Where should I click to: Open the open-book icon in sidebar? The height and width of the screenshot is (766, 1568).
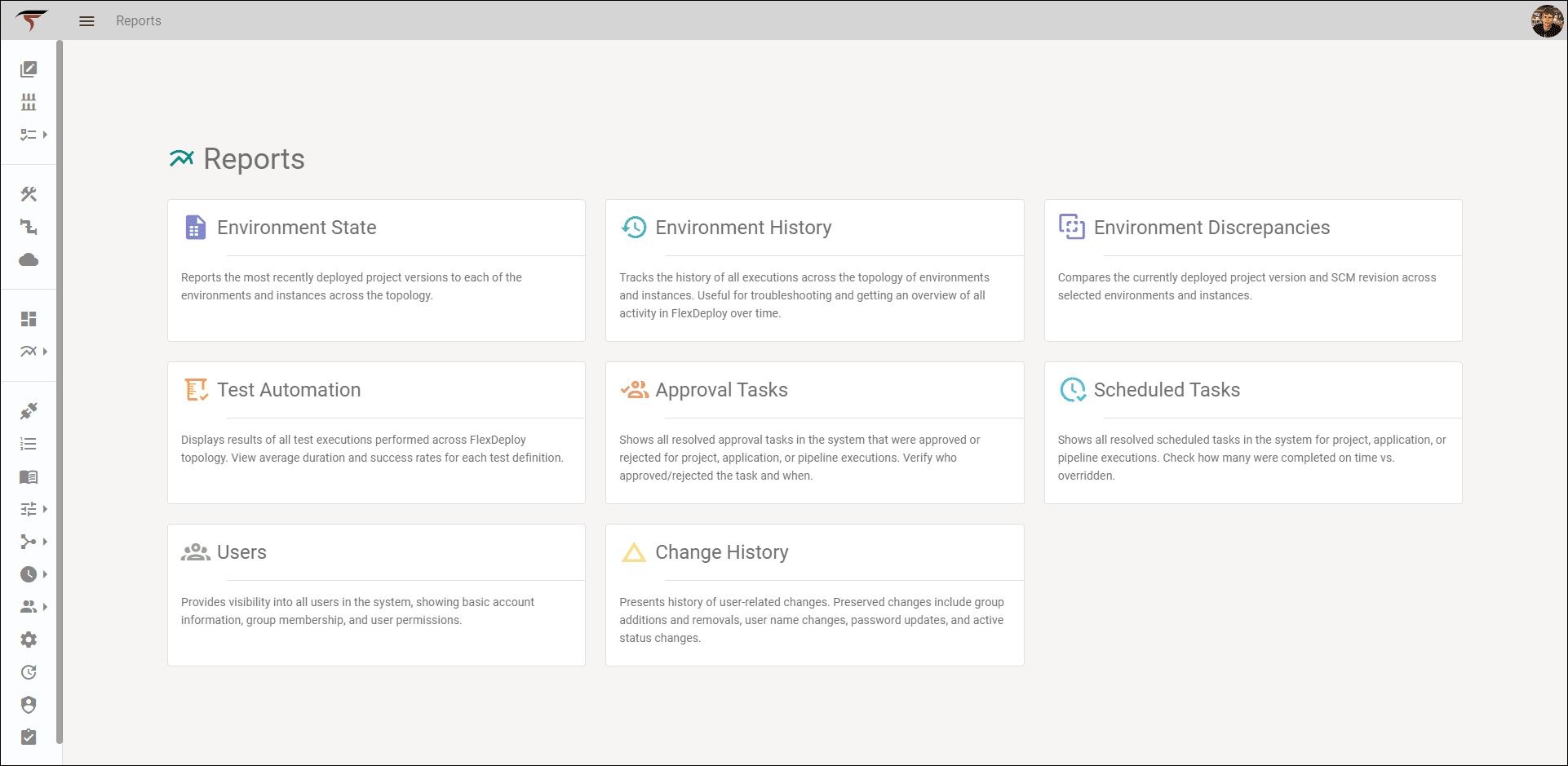point(29,476)
